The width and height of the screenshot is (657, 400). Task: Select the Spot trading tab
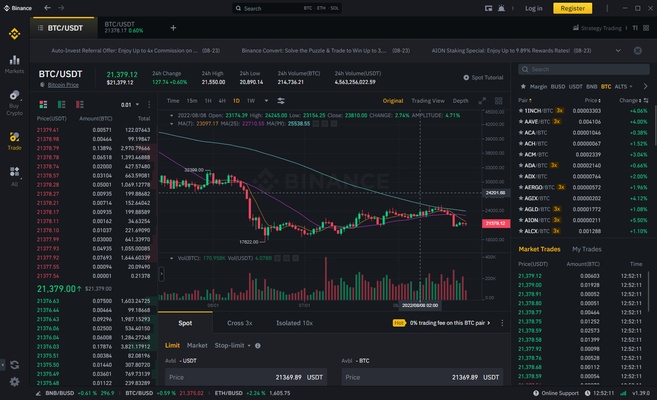point(185,323)
